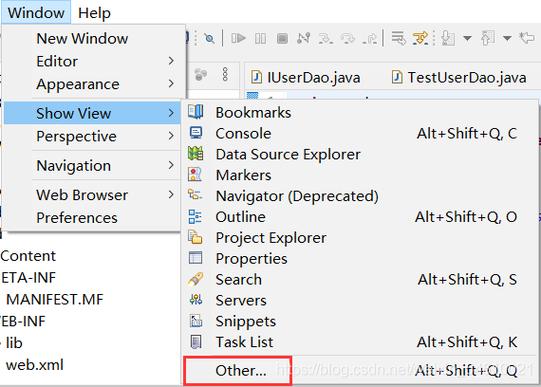Open the Web Browser submenu
The height and width of the screenshot is (387, 541).
click(92, 195)
